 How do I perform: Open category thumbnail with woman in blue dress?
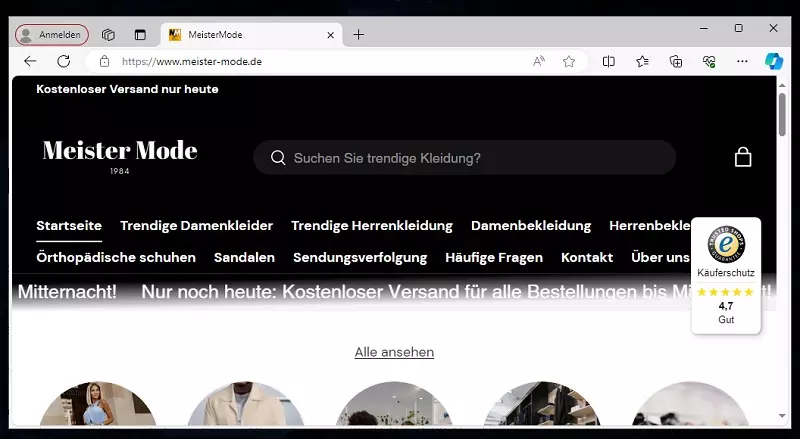click(x=98, y=403)
